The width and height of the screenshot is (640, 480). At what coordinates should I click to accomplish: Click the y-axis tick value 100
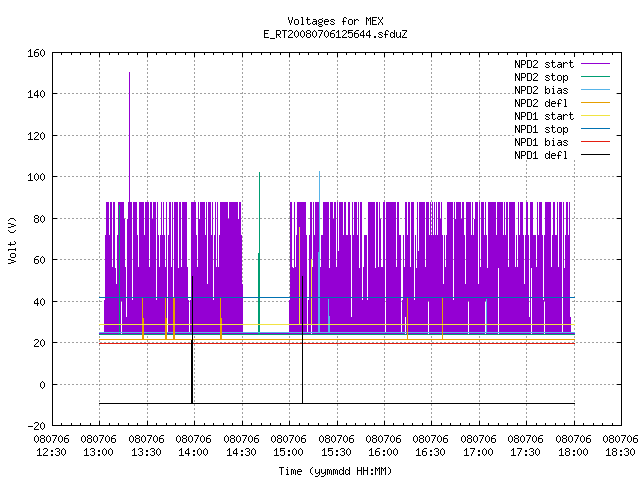(x=36, y=177)
